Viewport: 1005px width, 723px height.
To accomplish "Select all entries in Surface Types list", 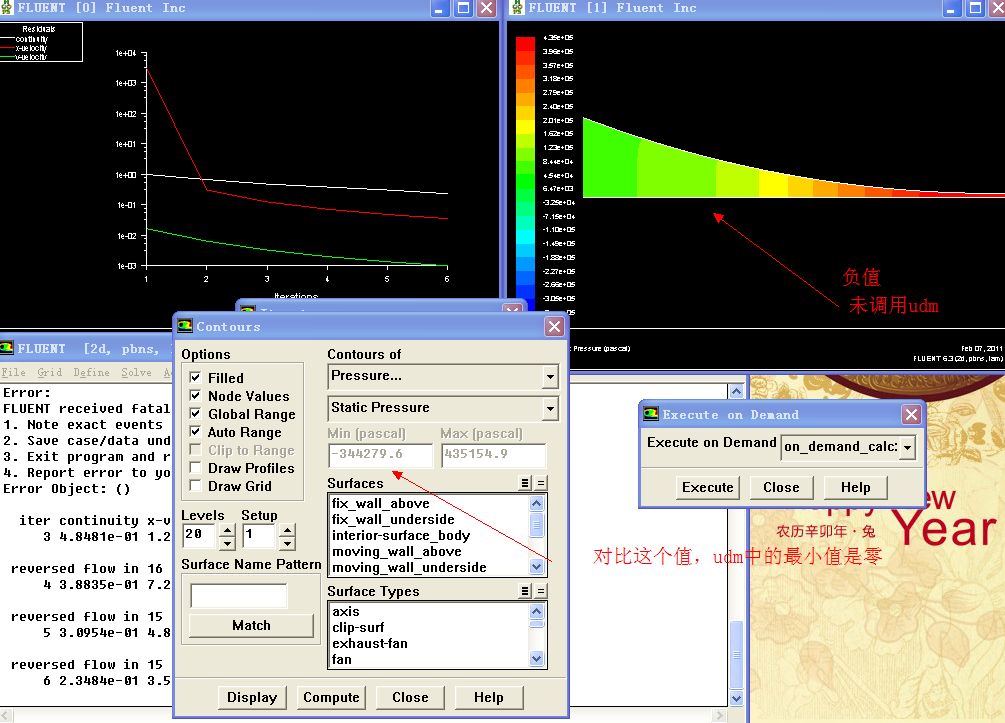I will (x=525, y=591).
